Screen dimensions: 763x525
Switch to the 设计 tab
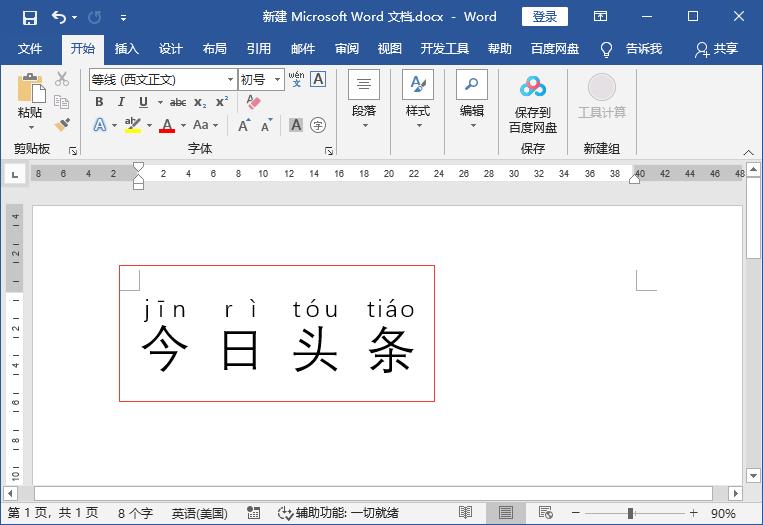171,49
